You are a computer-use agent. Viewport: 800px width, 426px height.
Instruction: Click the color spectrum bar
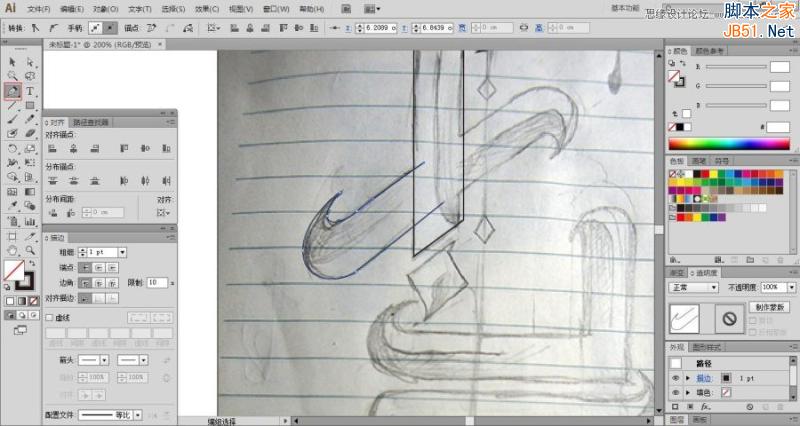[x=729, y=144]
